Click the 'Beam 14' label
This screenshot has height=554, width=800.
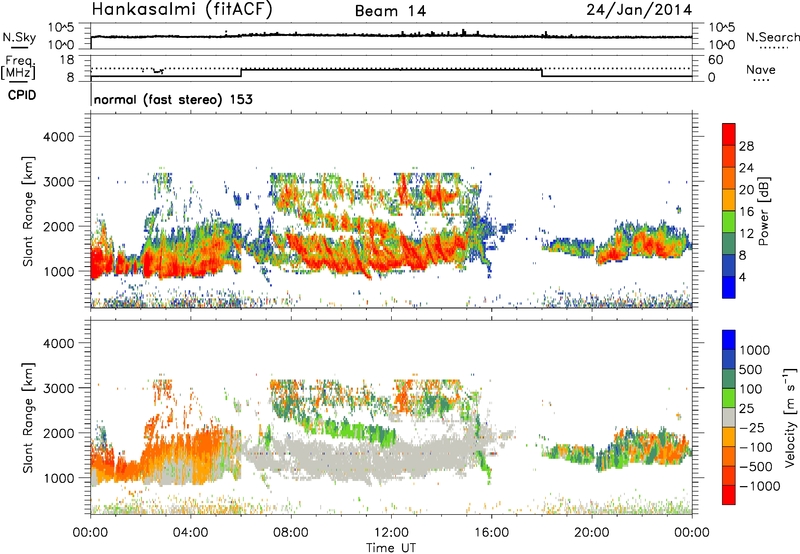click(x=390, y=11)
